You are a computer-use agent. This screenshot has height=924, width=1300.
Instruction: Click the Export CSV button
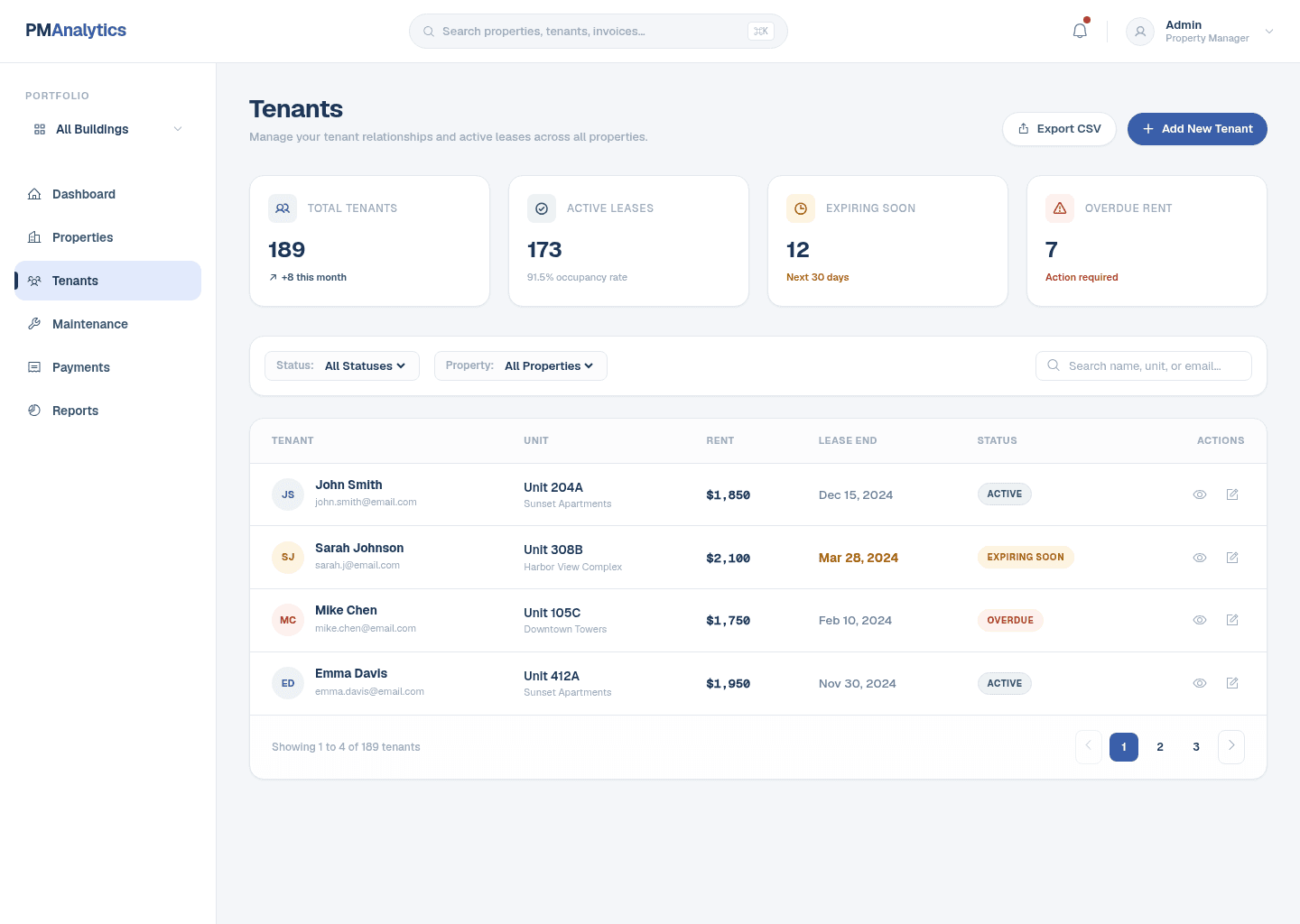click(x=1059, y=129)
